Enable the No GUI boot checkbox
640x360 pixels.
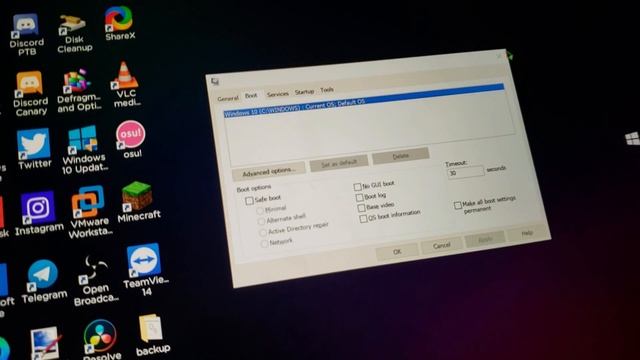coord(358,187)
